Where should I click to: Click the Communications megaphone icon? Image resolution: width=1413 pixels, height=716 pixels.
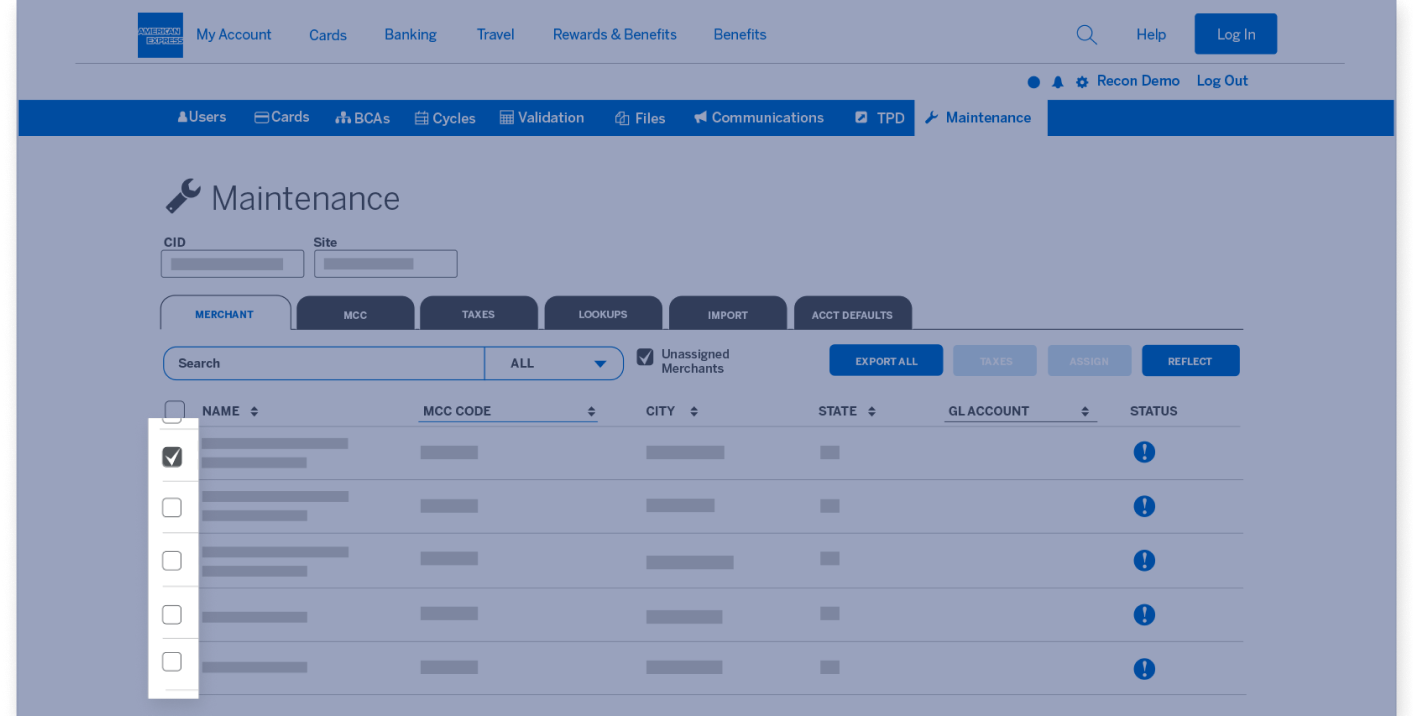(x=700, y=117)
